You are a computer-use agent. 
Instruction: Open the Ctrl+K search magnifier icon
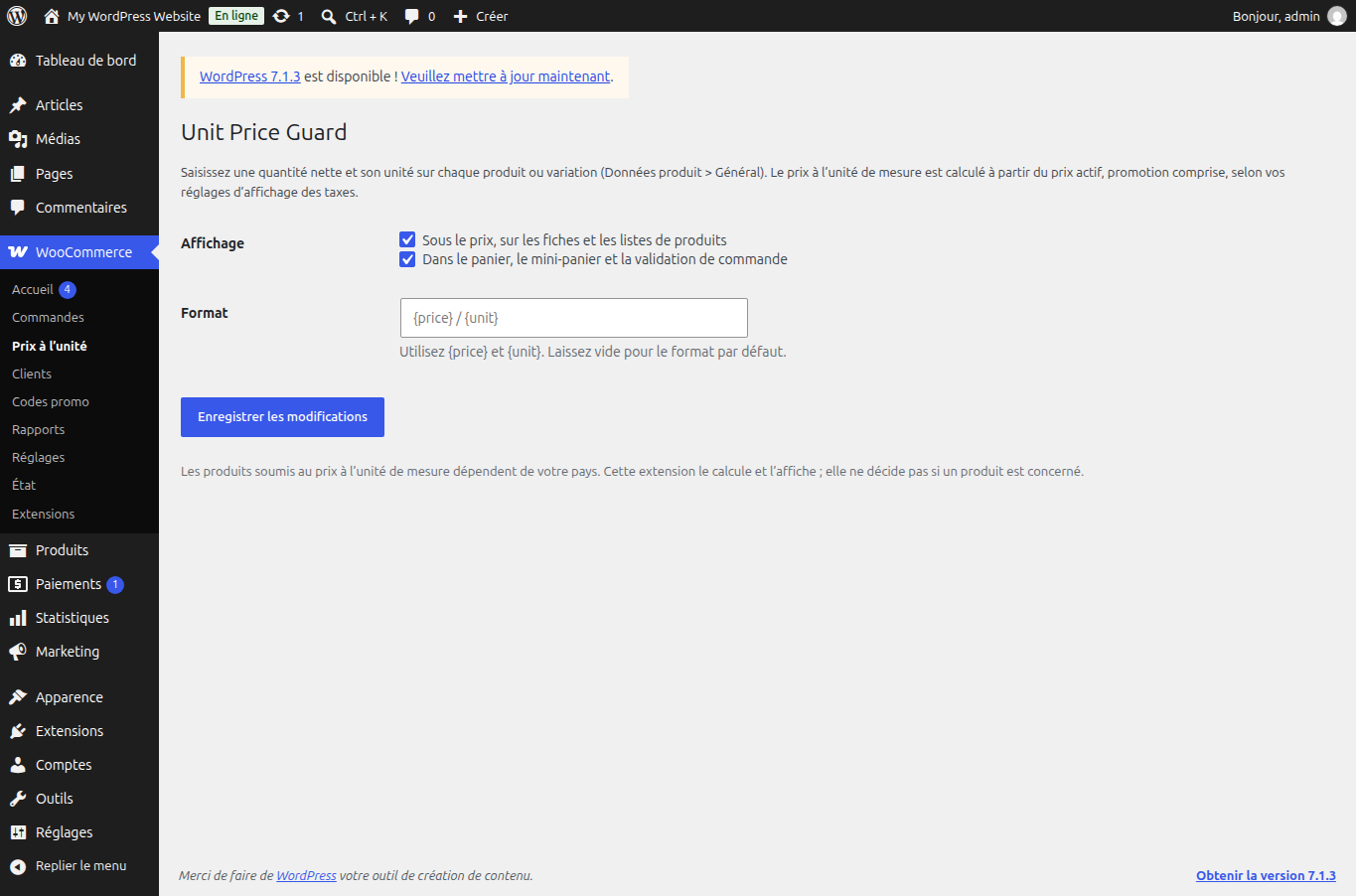click(x=329, y=16)
